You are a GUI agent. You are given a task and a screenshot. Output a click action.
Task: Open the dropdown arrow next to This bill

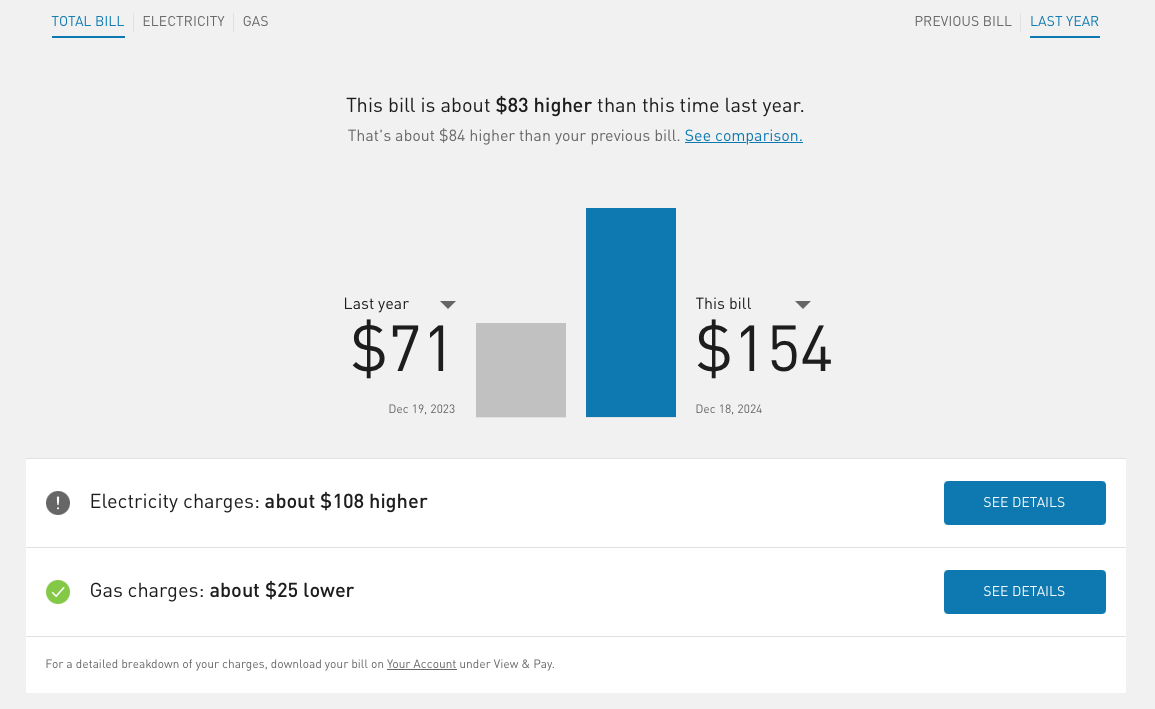coord(803,304)
